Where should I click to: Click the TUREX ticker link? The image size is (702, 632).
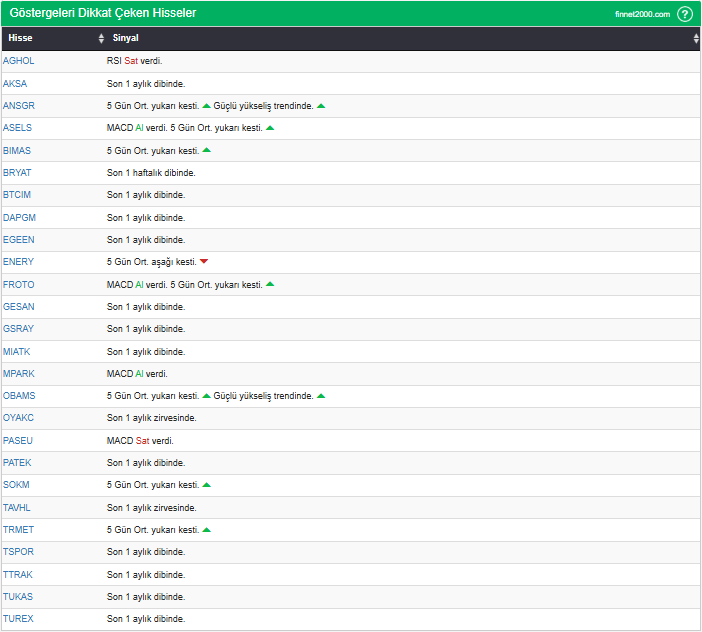pos(18,619)
